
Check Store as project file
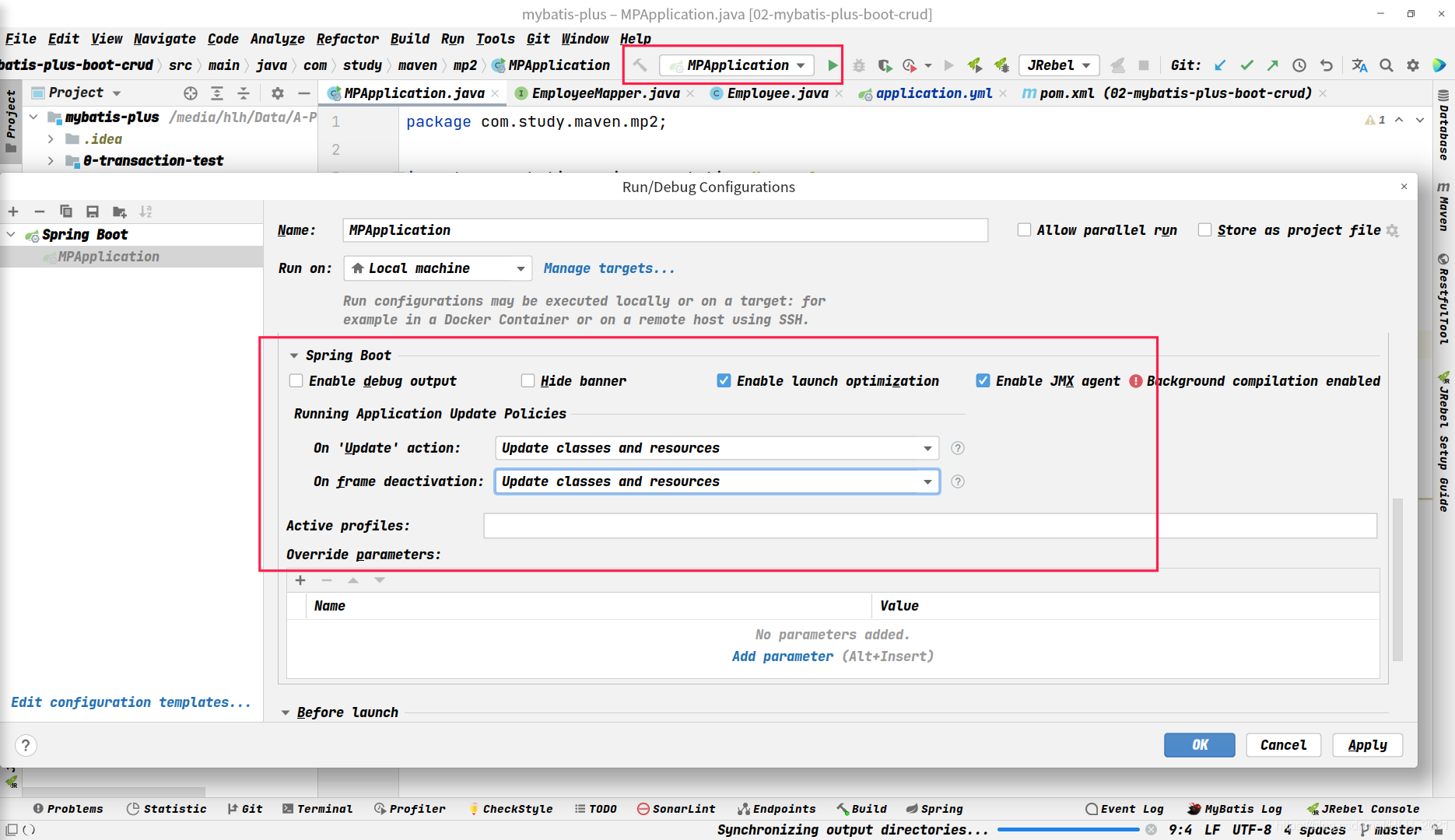1204,229
